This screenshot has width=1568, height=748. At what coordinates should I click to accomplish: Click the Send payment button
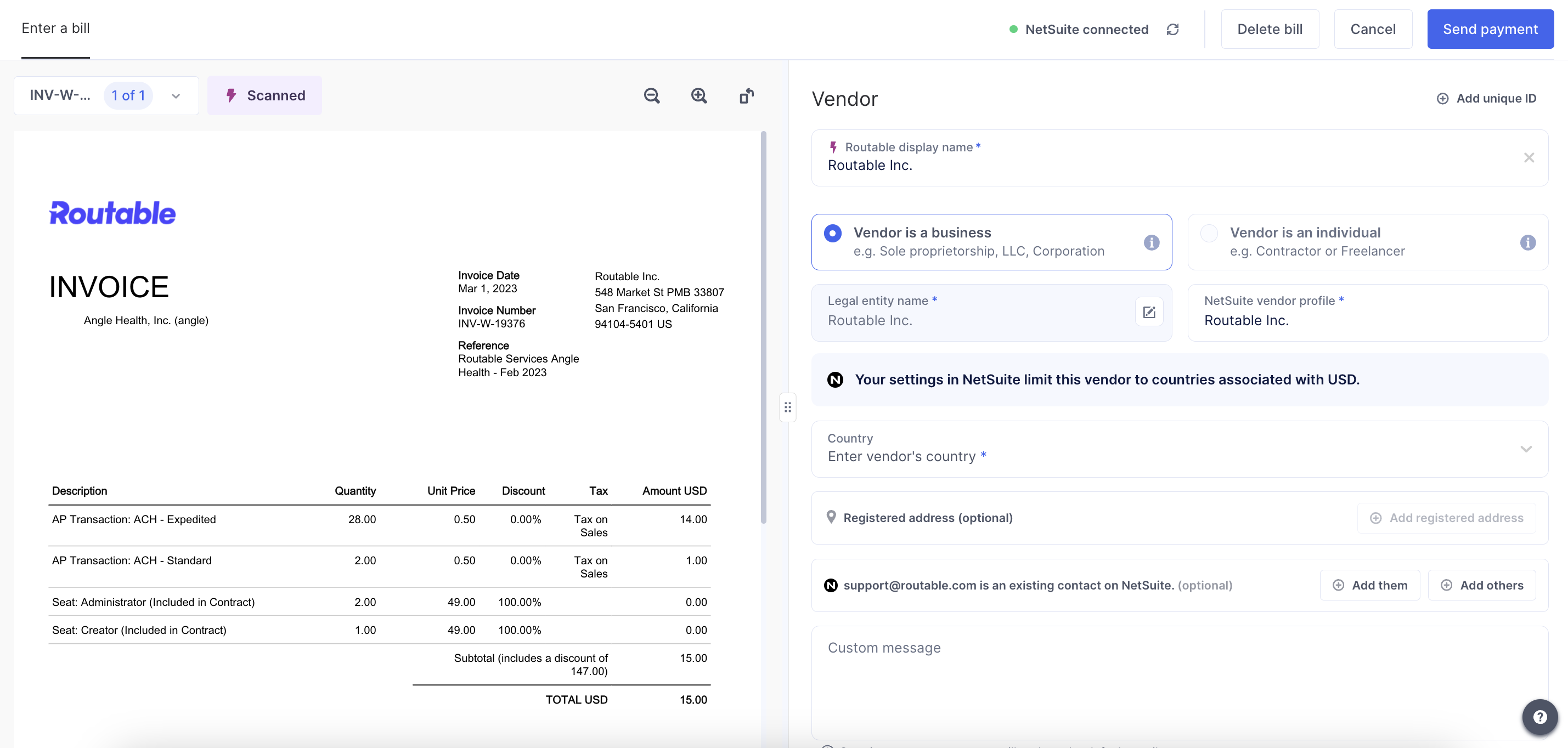point(1490,29)
